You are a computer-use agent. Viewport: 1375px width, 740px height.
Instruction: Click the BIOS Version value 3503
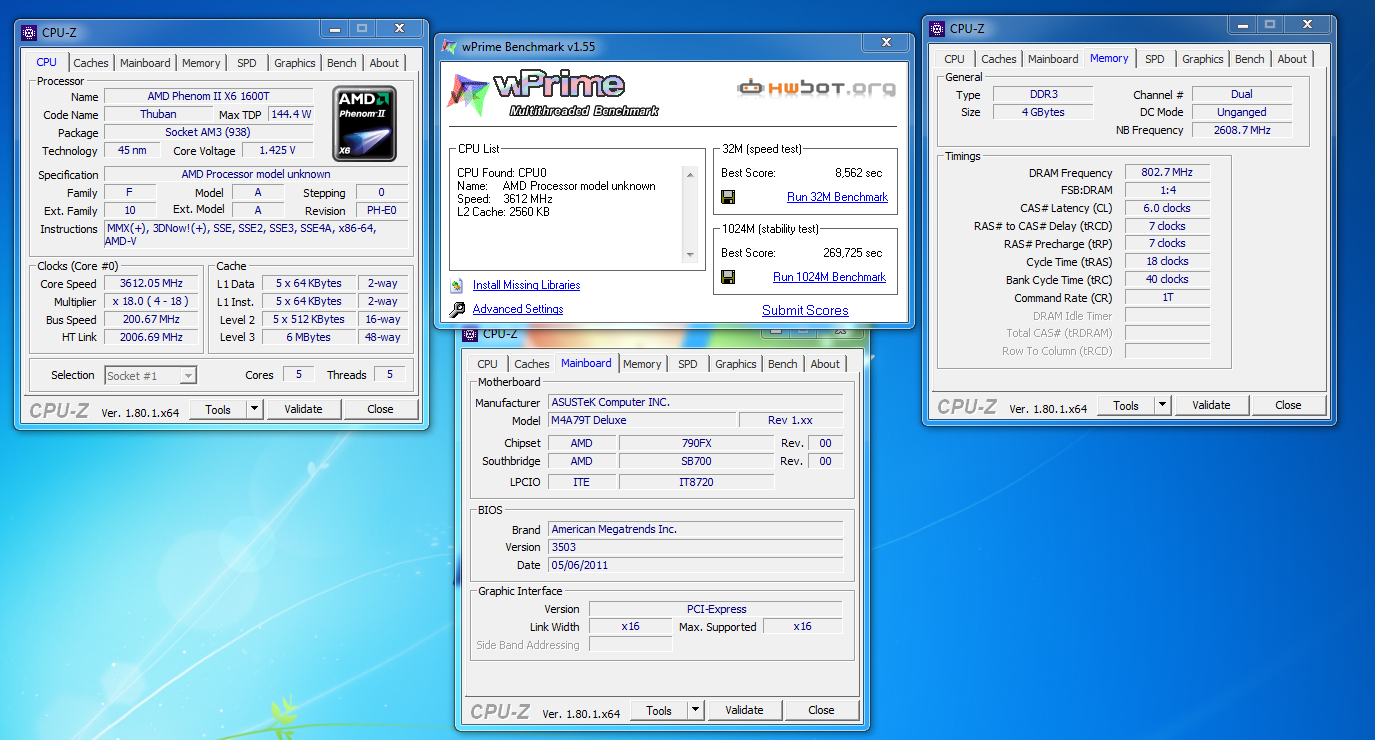pyautogui.click(x=695, y=547)
